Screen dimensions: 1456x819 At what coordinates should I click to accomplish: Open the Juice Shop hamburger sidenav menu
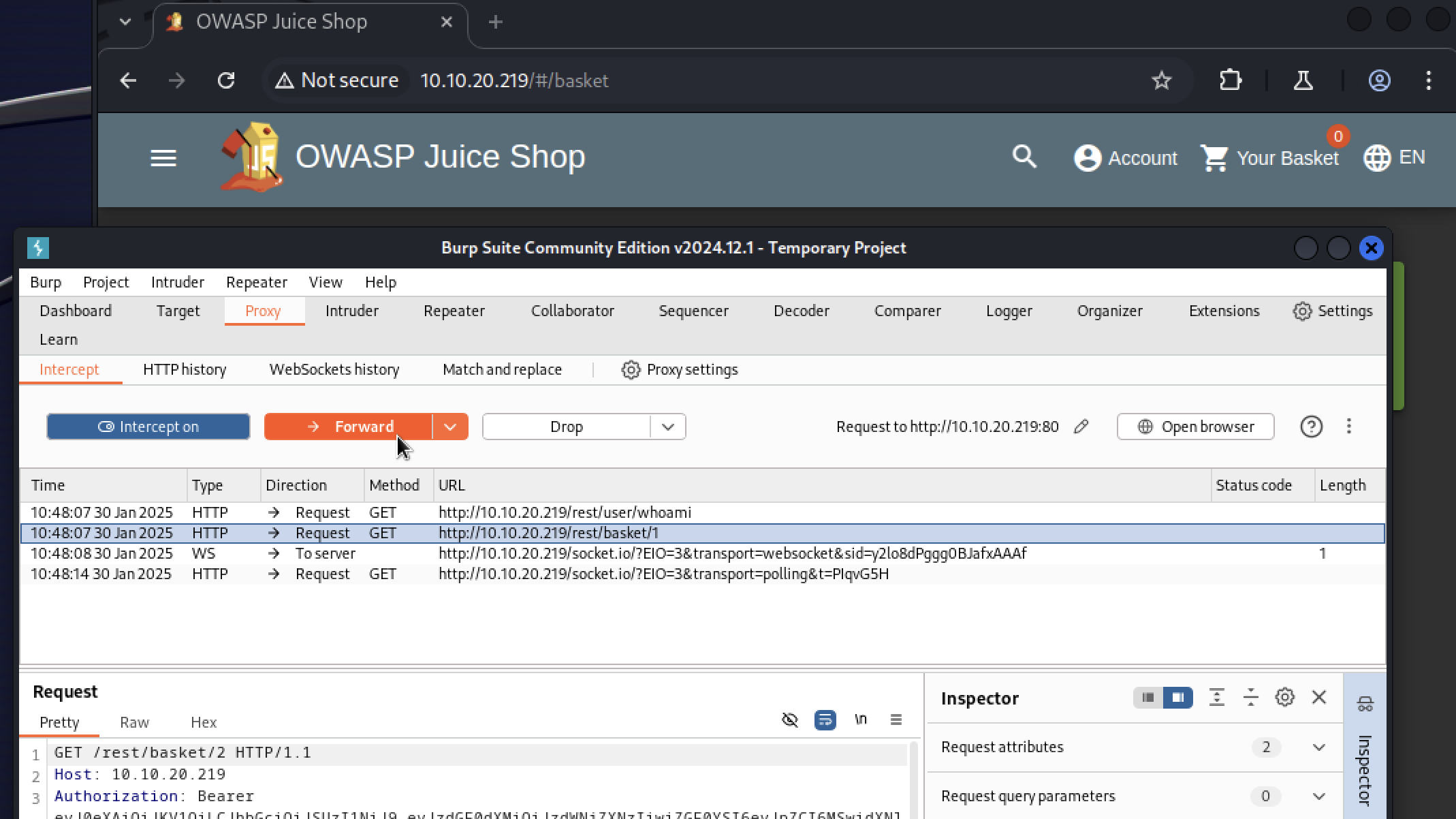(x=163, y=158)
